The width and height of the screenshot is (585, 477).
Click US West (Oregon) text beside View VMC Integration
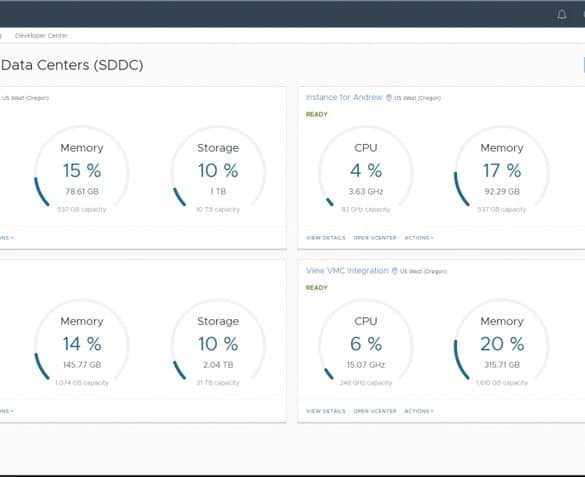click(x=423, y=272)
